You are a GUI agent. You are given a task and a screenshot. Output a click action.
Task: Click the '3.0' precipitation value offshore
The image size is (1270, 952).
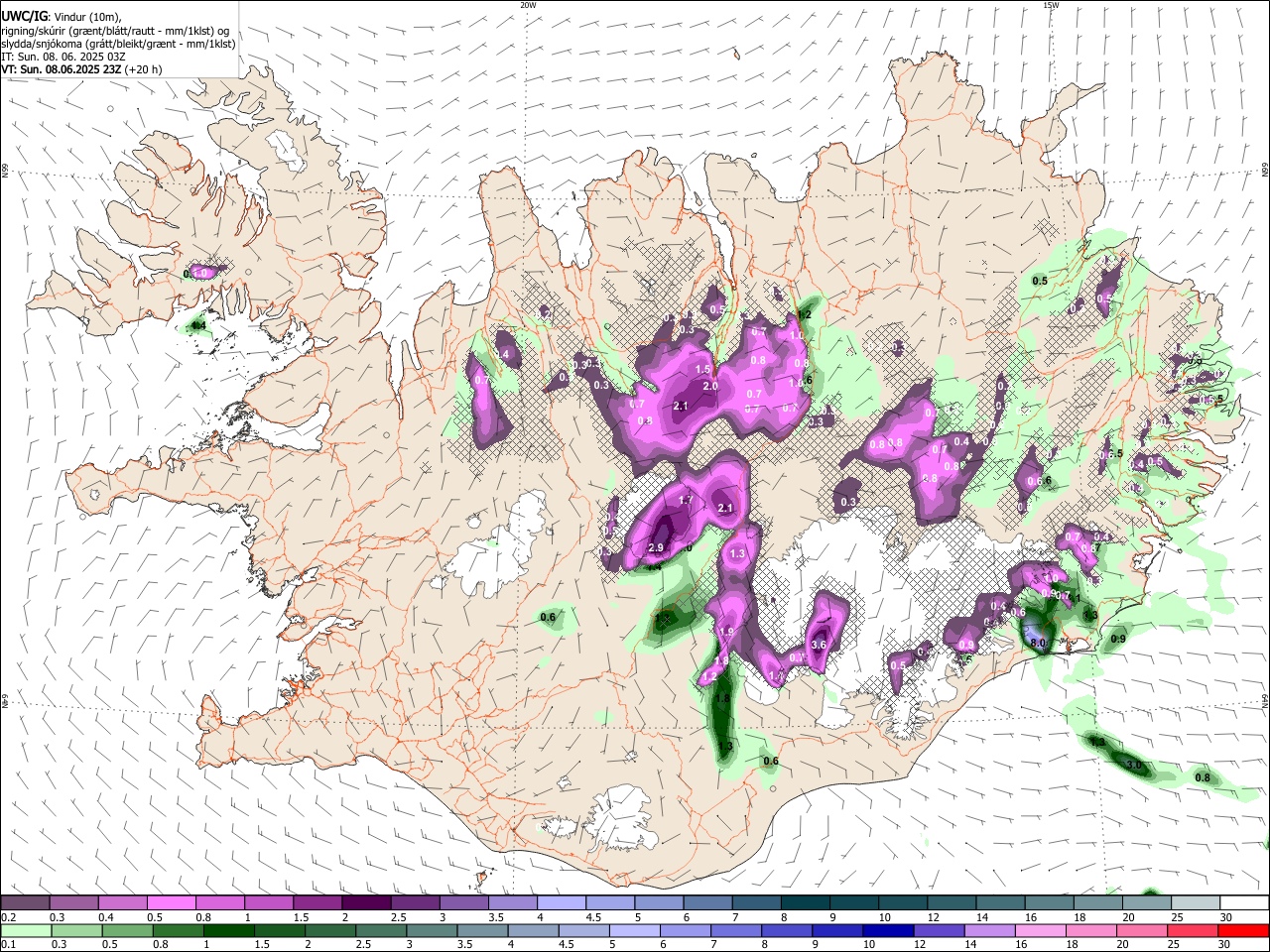pos(1135,765)
